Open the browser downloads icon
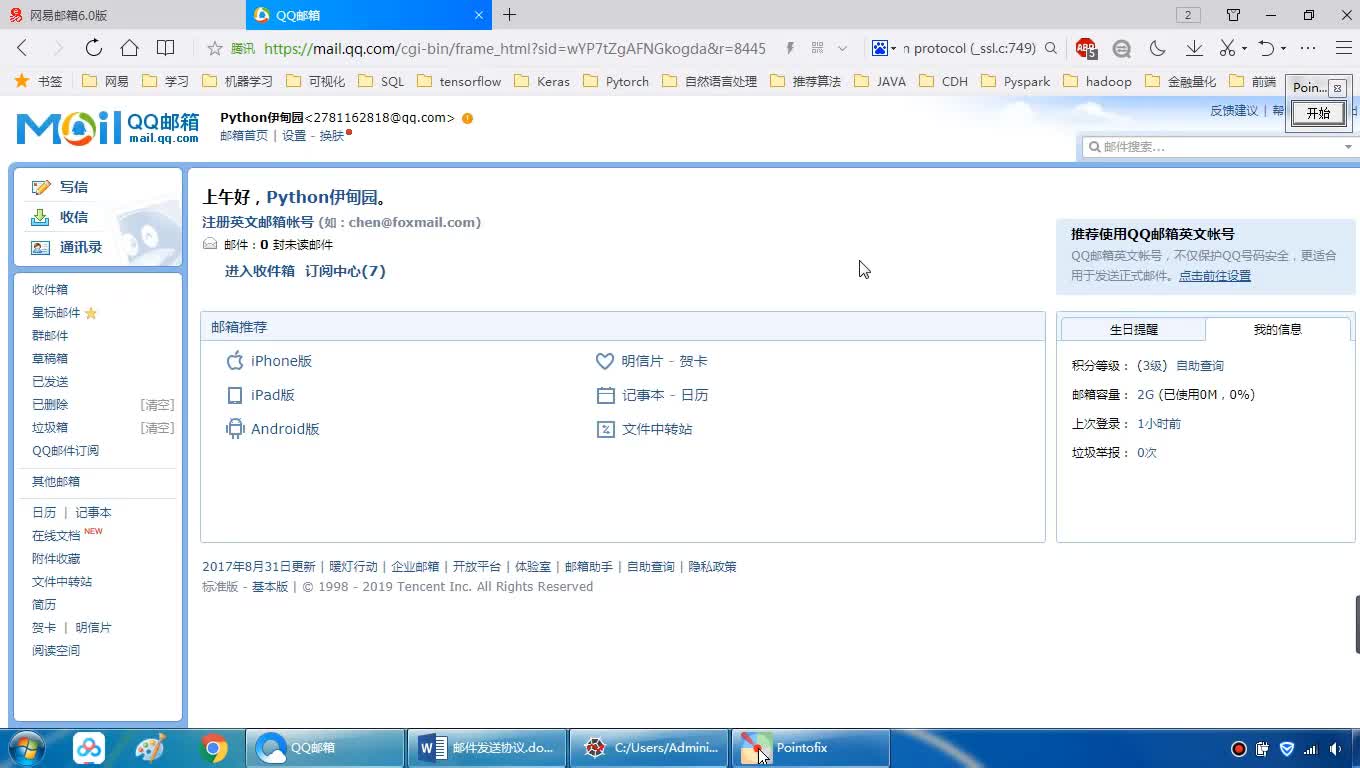Screen dimensions: 1360x768 click(1194, 48)
